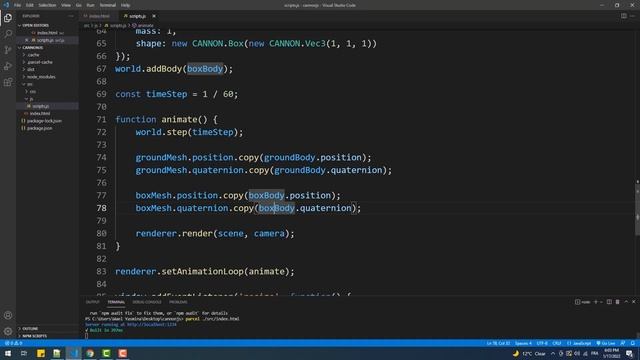Image resolution: width=640 pixels, height=360 pixels.
Task: Click the new terminal plus icon
Action: pyautogui.click(x=596, y=302)
